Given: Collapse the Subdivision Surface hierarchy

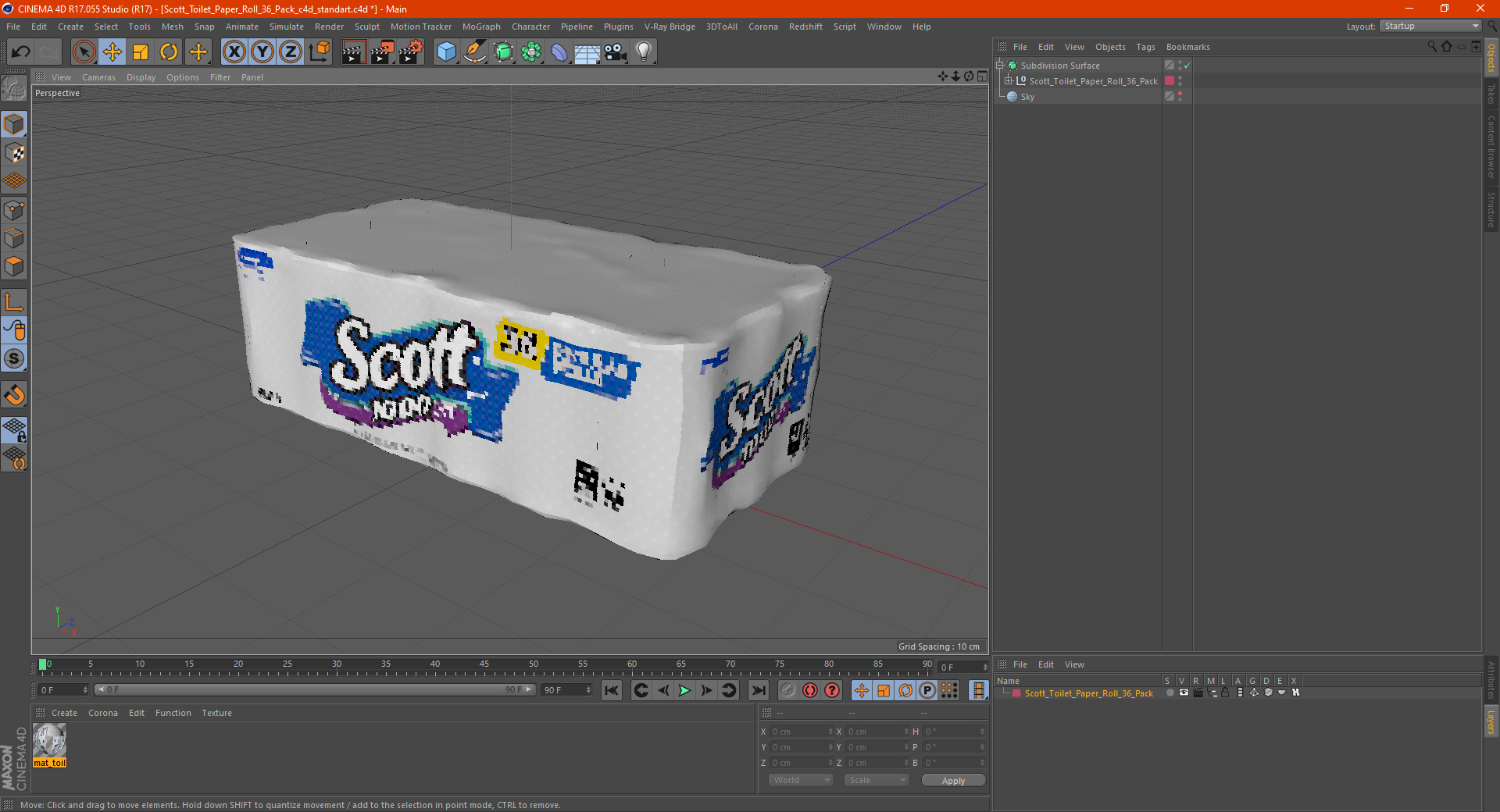Looking at the screenshot, I should click(999, 66).
